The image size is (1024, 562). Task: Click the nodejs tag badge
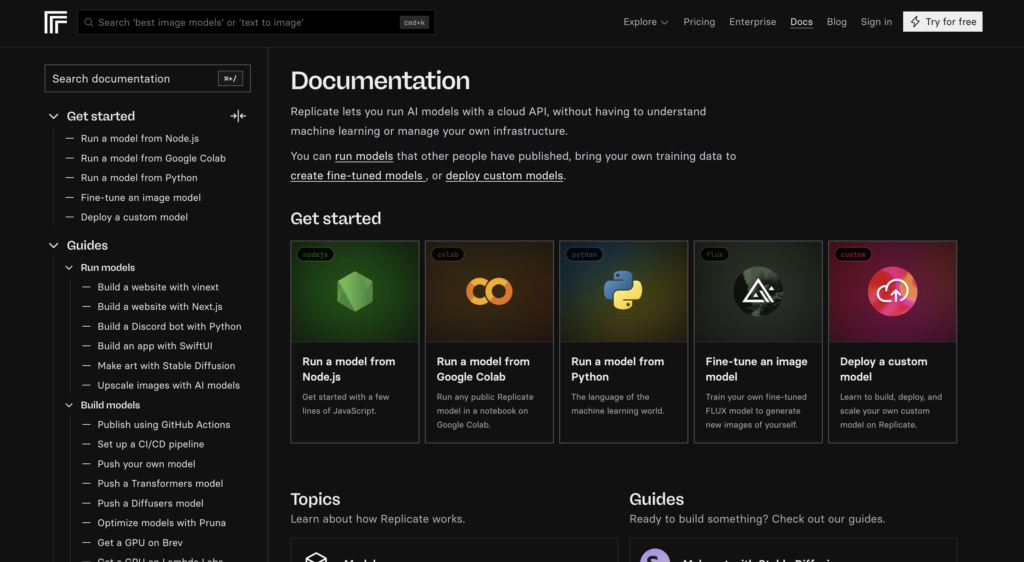(x=315, y=255)
